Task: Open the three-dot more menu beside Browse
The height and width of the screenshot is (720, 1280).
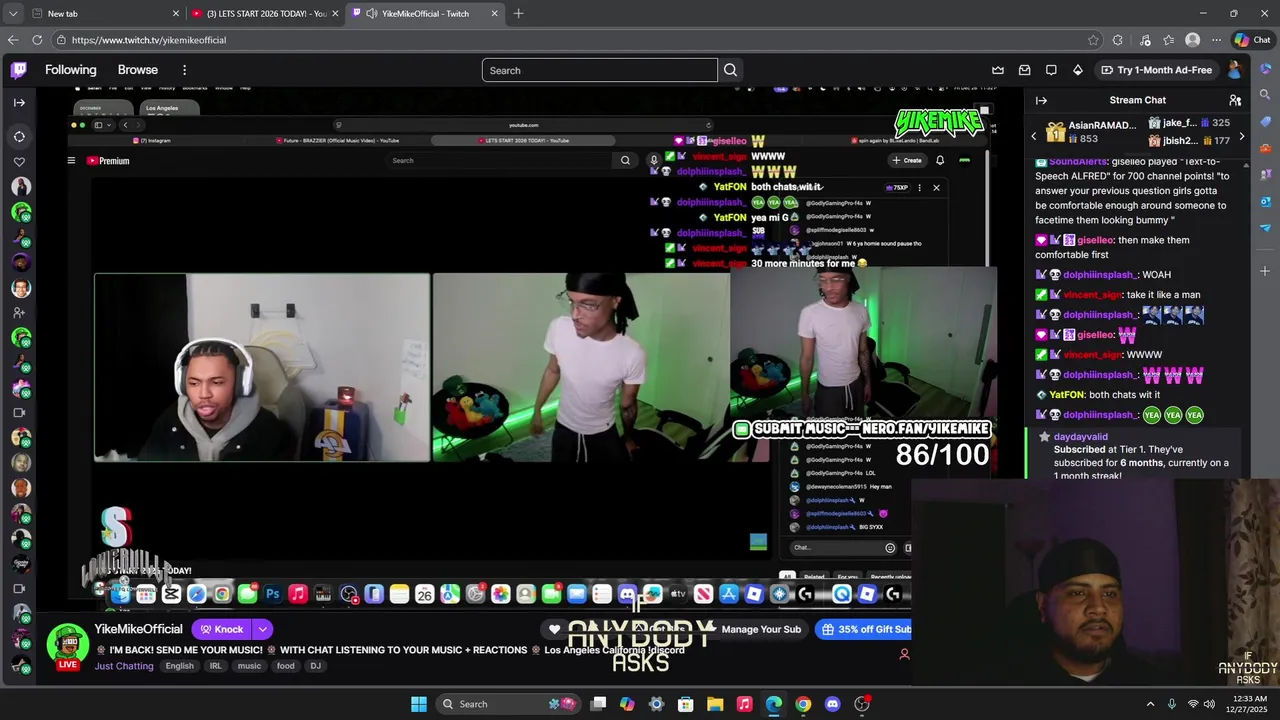Action: tap(184, 70)
